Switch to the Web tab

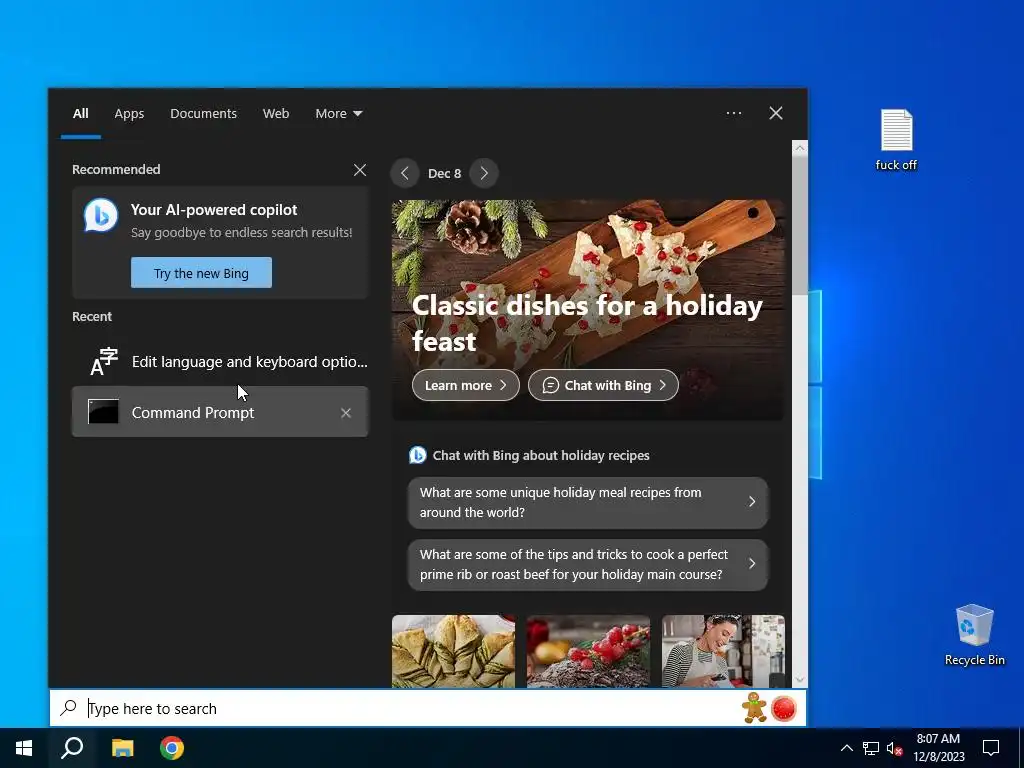(276, 114)
